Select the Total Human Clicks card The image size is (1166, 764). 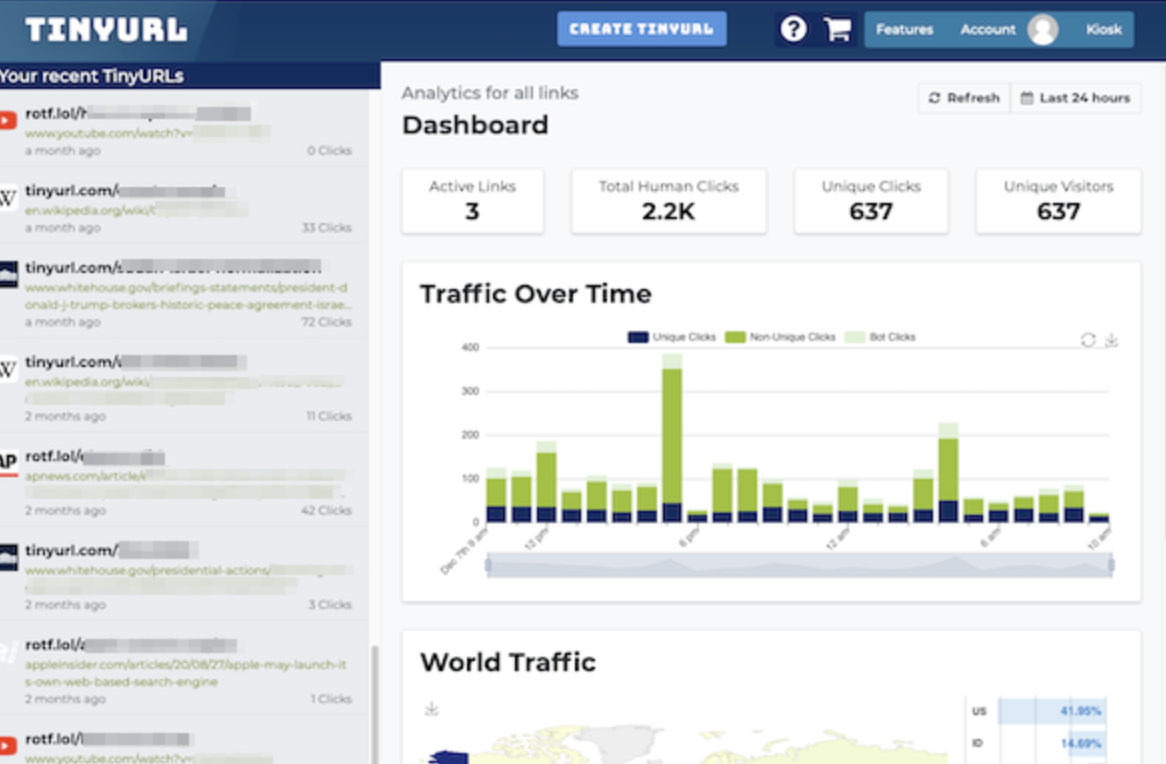(x=669, y=201)
